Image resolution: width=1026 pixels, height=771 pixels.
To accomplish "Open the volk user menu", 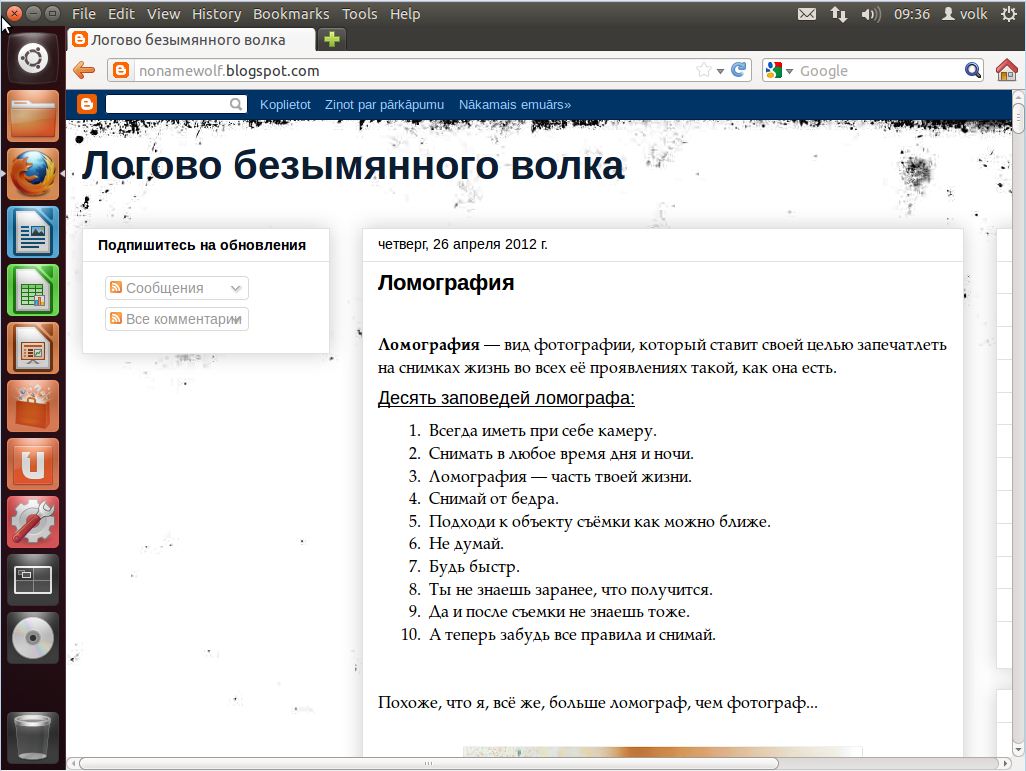I will (x=964, y=14).
